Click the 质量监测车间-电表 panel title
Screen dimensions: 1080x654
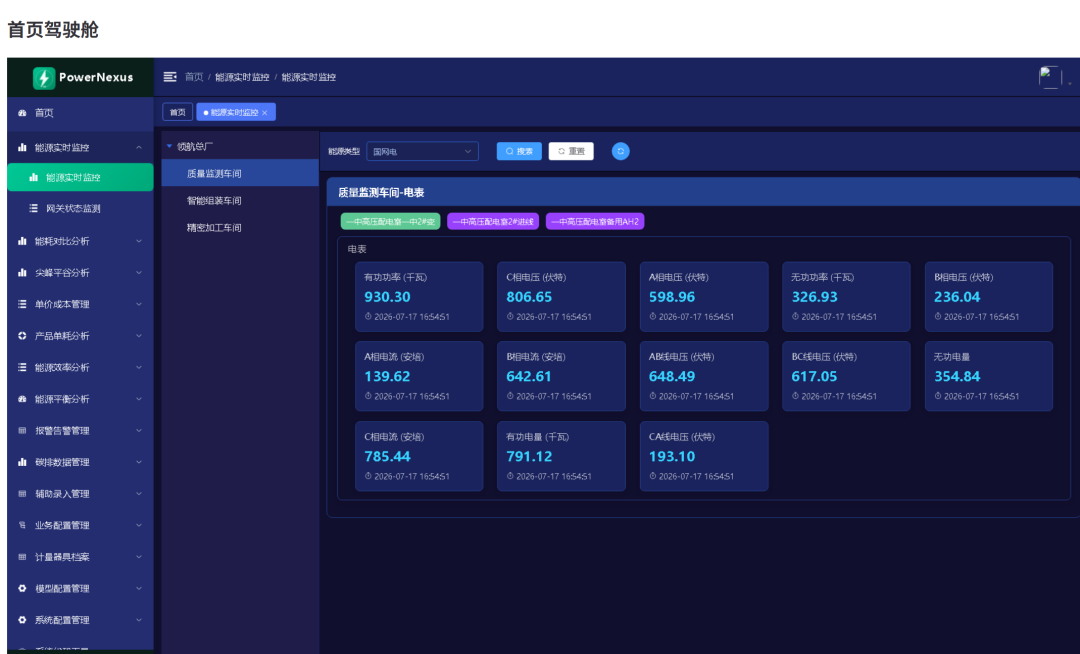[381, 193]
